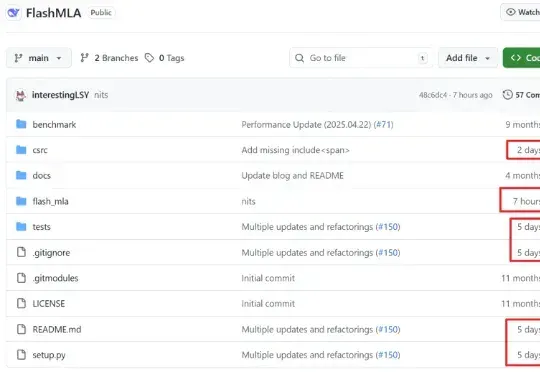Open the main branch selector dropdown
540x372 pixels.
click(39, 58)
